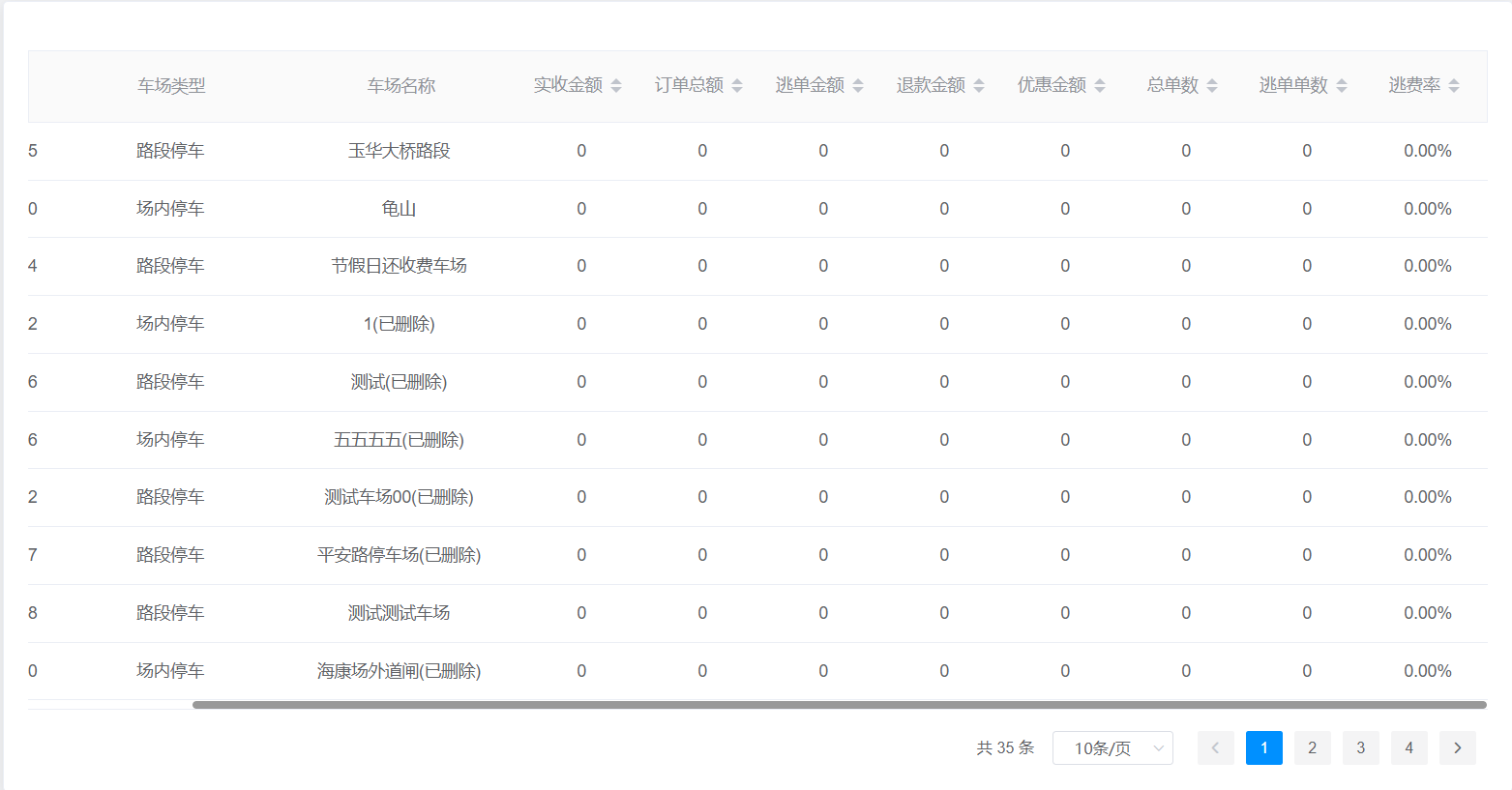Select current page 1 button
The width and height of the screenshot is (1512, 790).
[1263, 748]
